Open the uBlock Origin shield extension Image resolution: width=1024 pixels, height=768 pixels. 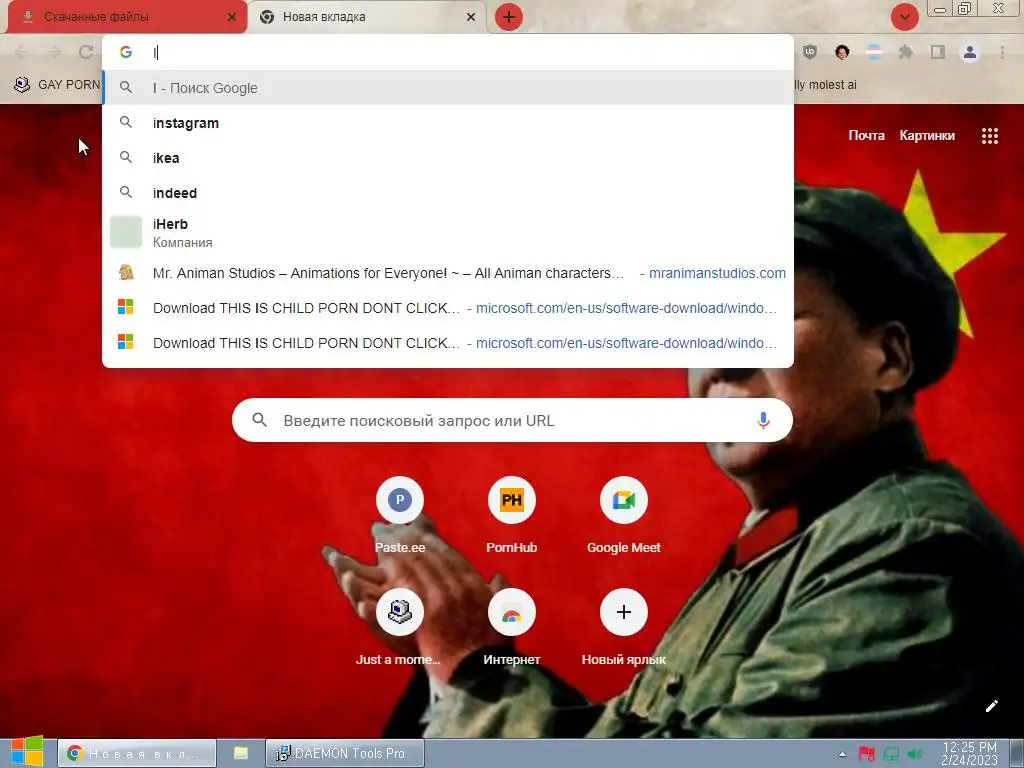[810, 52]
